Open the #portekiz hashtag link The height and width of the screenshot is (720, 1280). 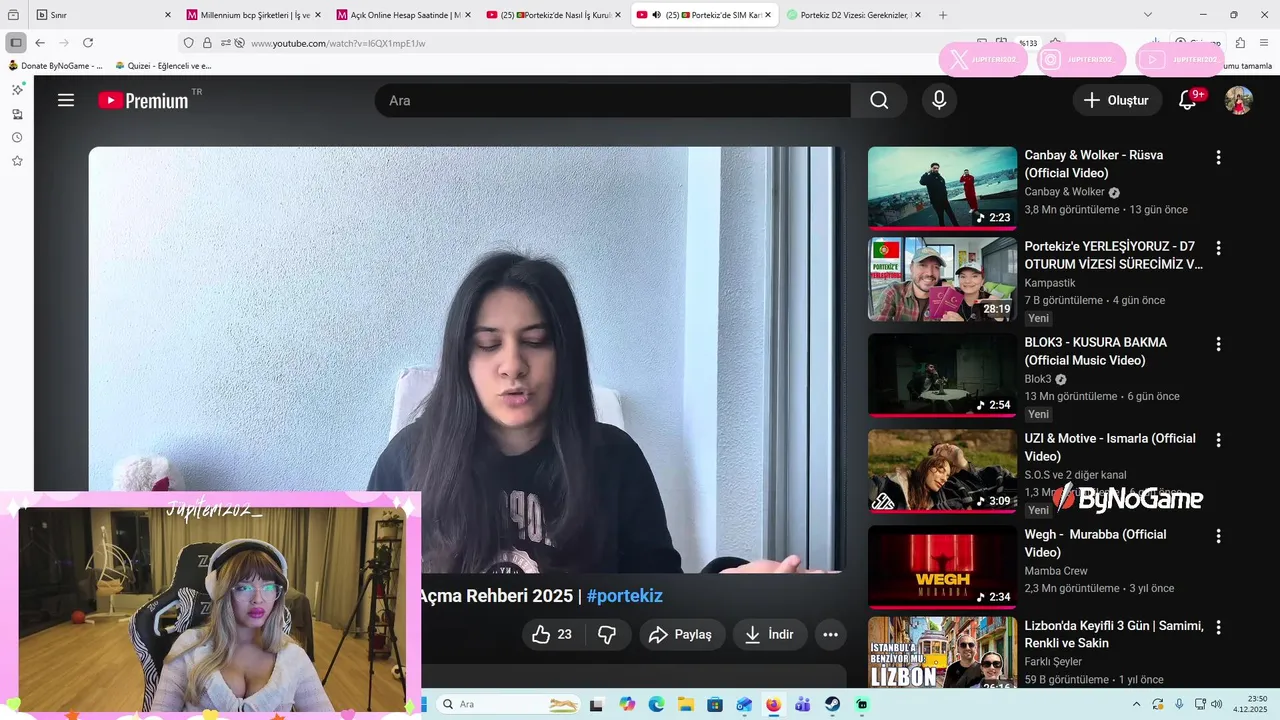pos(624,596)
